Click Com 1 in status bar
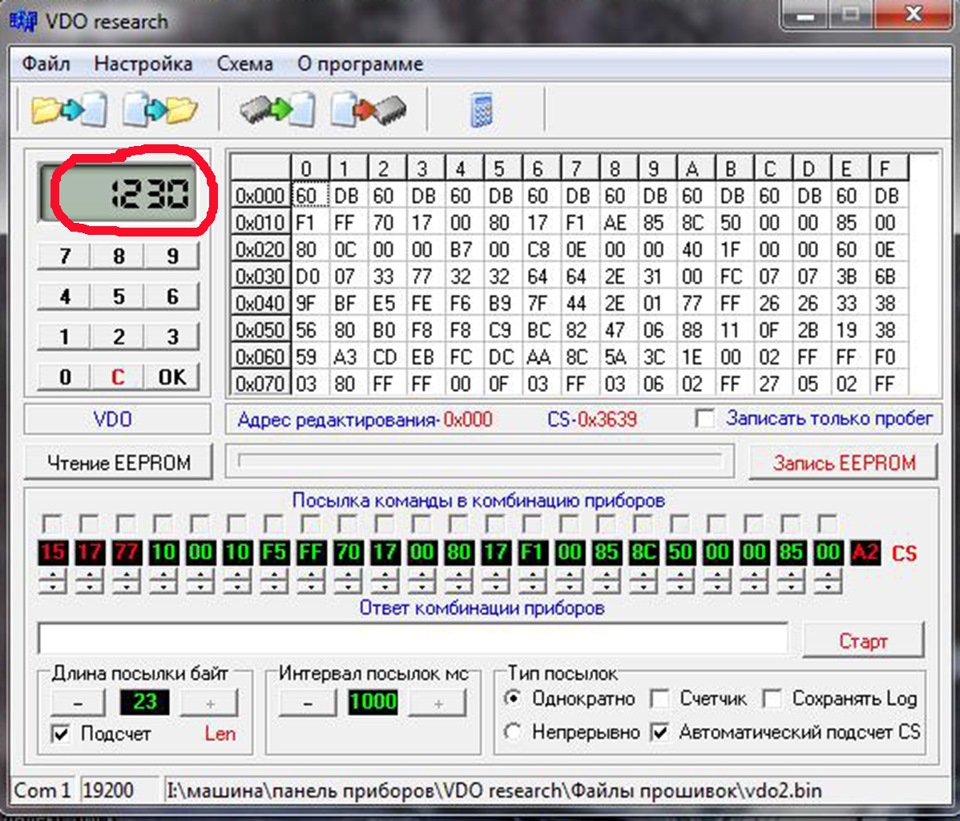This screenshot has width=960, height=821. pos(43,790)
